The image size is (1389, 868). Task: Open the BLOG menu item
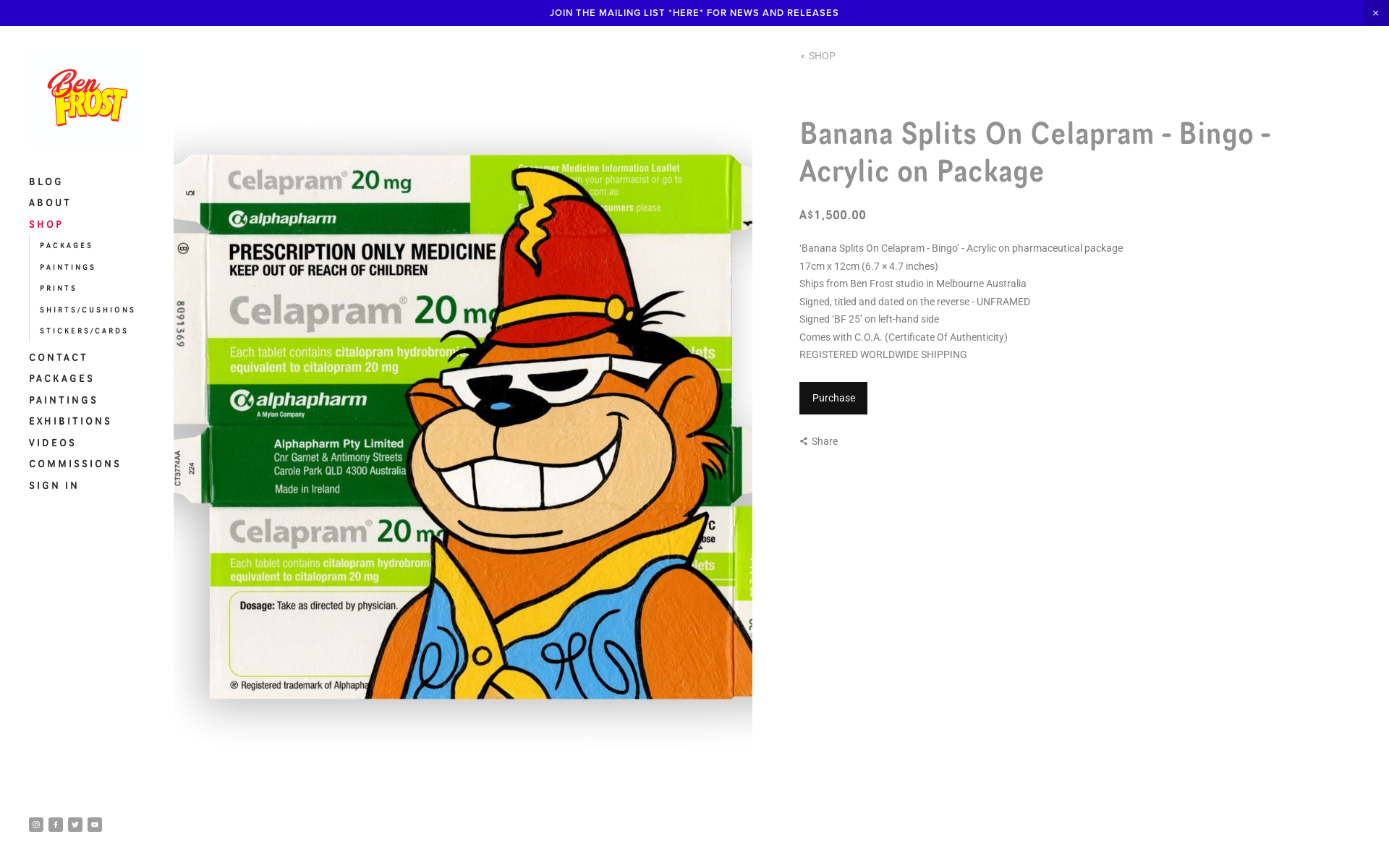(x=46, y=182)
